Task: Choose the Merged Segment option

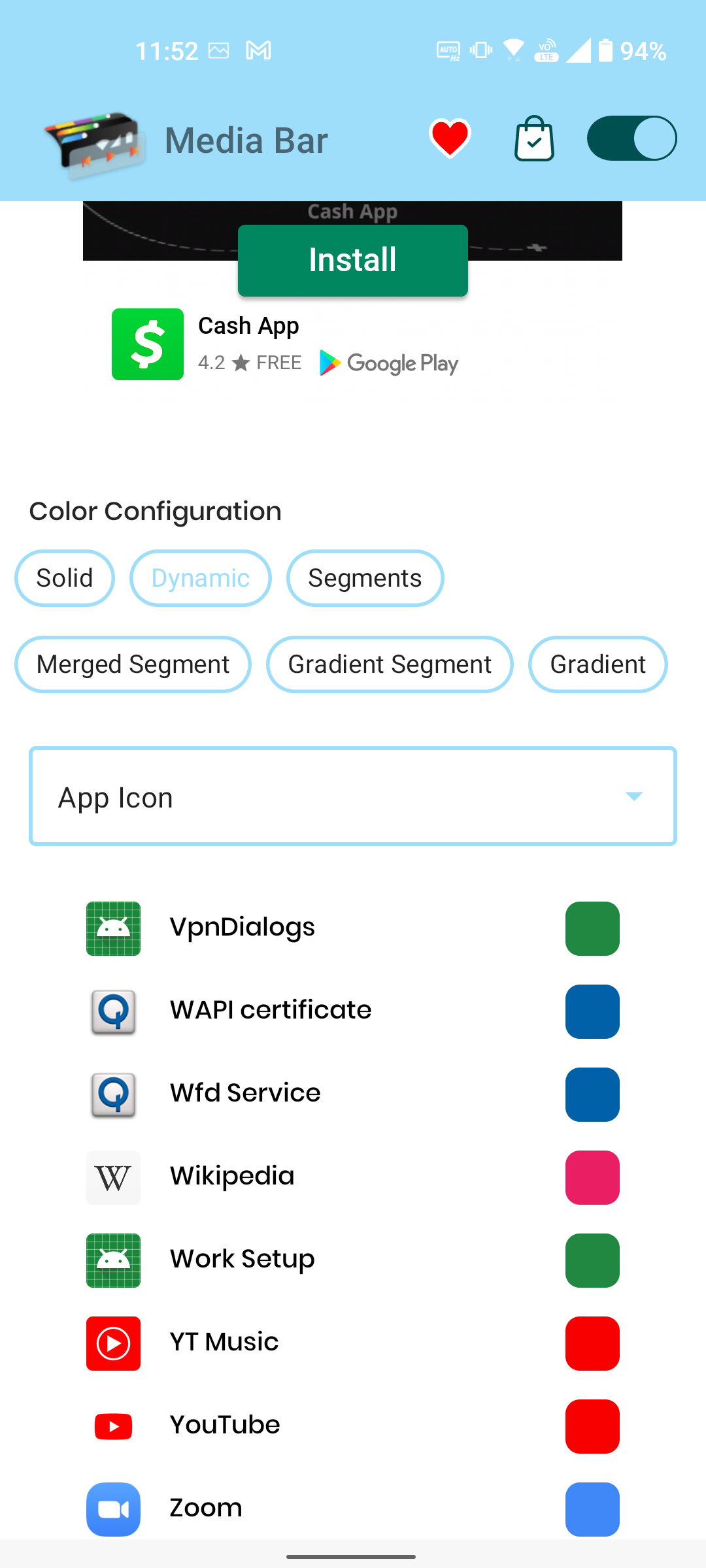Action: [133, 664]
